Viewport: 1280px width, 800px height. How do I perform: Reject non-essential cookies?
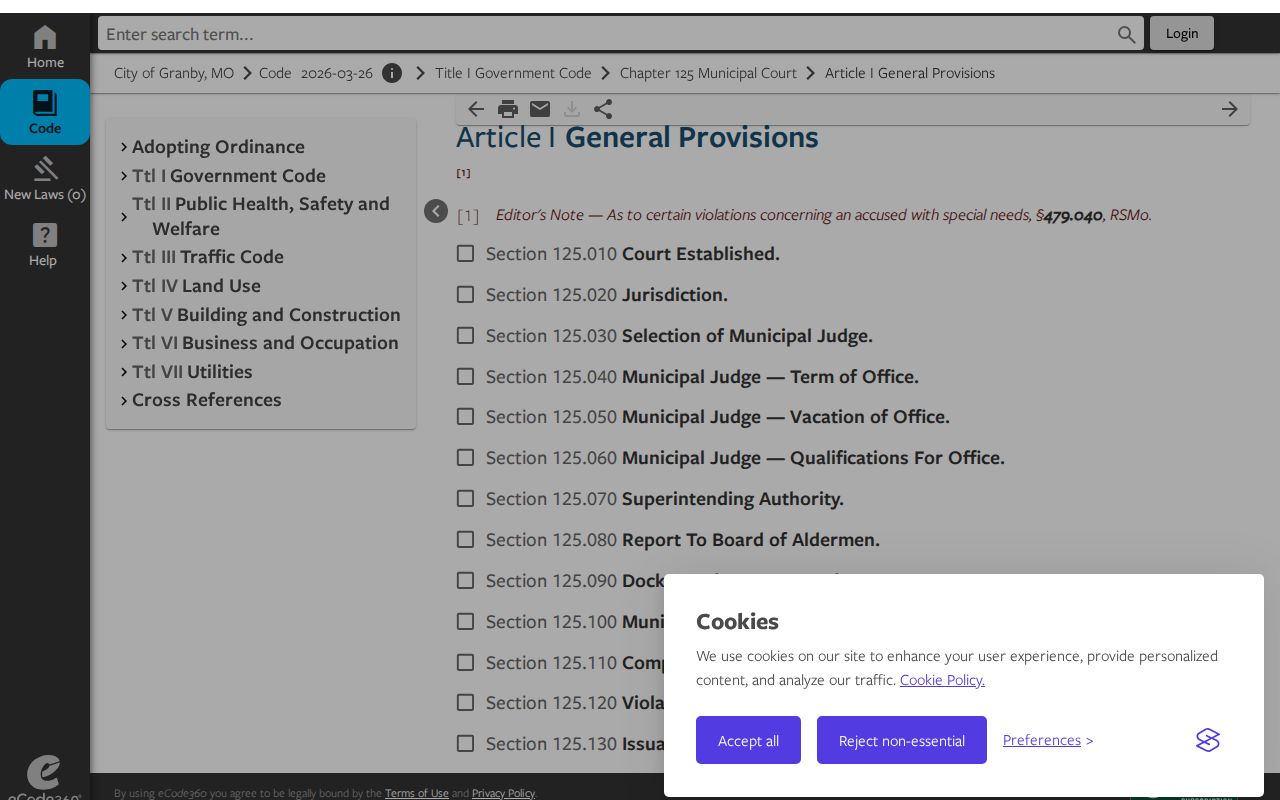tap(902, 740)
